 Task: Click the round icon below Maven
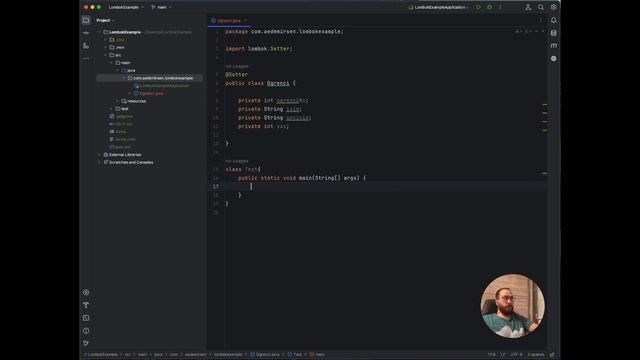[x=553, y=58]
